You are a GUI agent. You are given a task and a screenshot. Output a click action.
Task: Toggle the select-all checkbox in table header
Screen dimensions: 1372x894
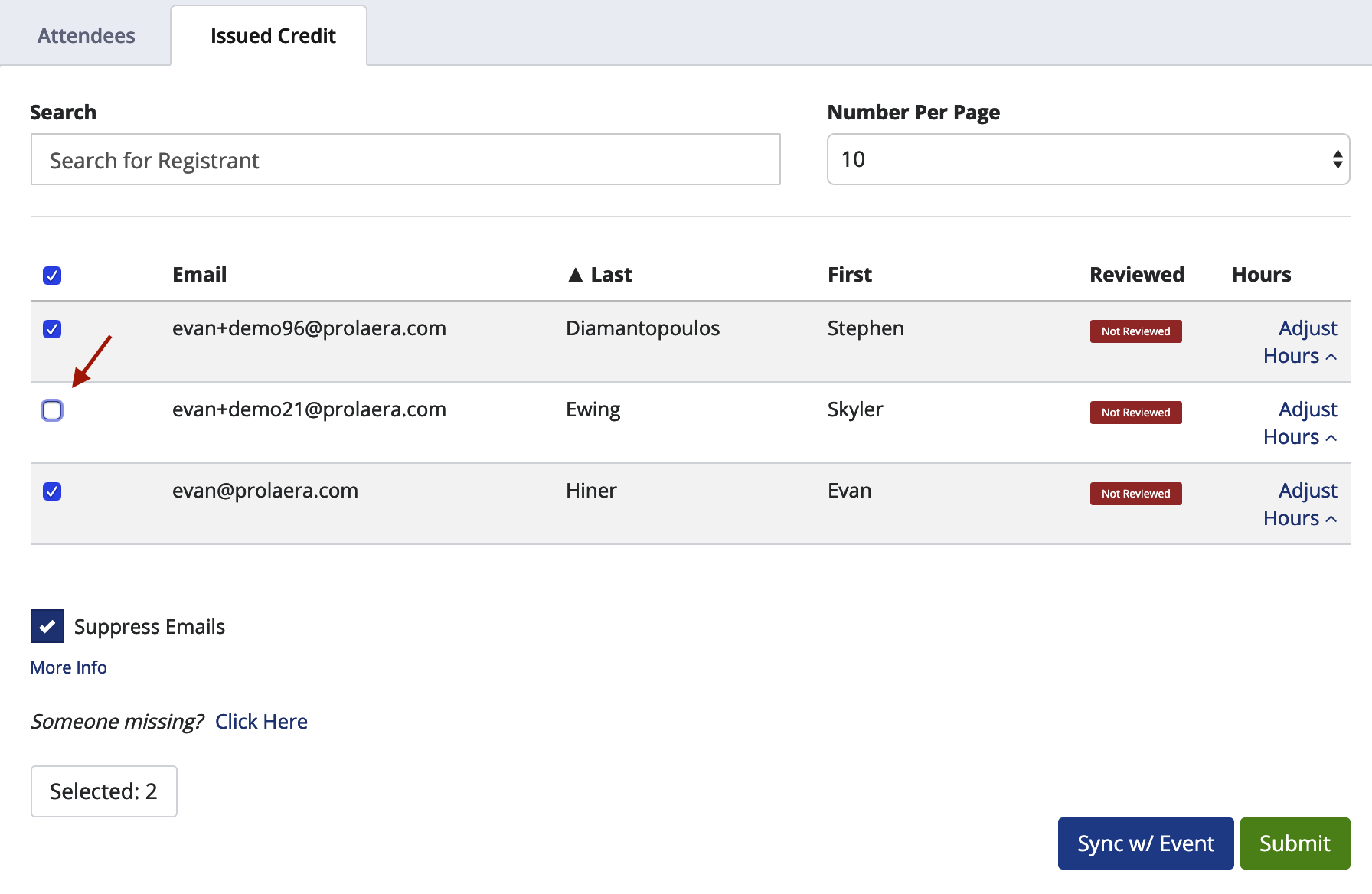point(52,276)
